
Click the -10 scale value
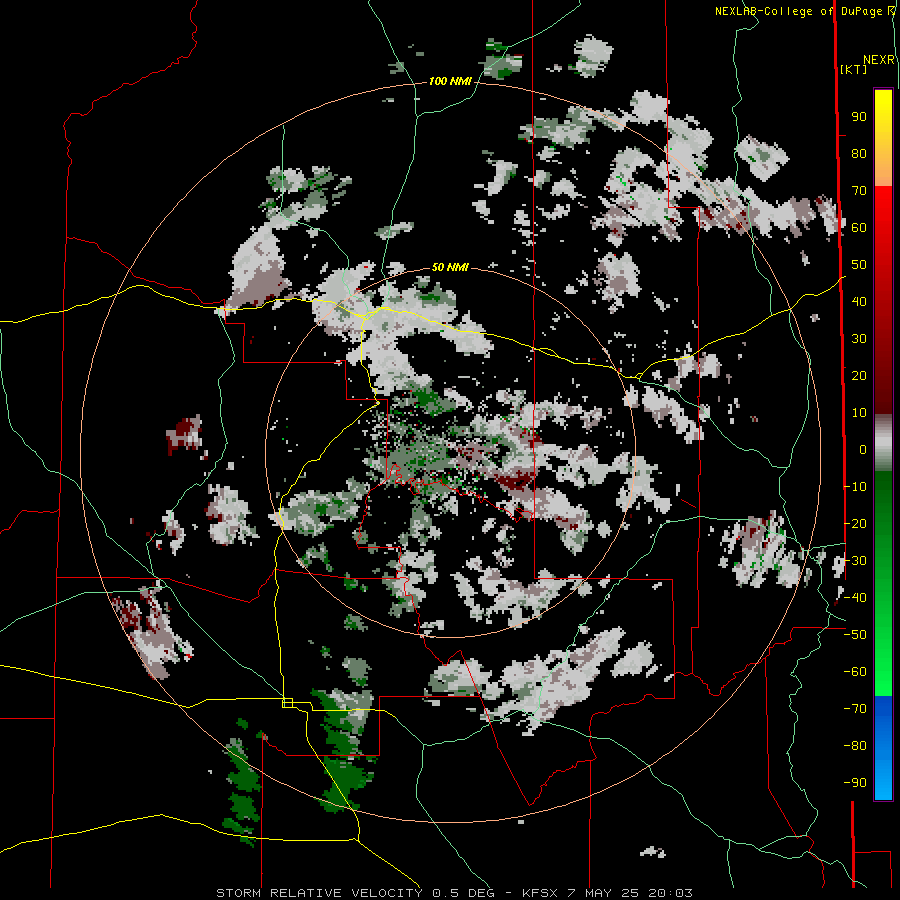pos(855,487)
